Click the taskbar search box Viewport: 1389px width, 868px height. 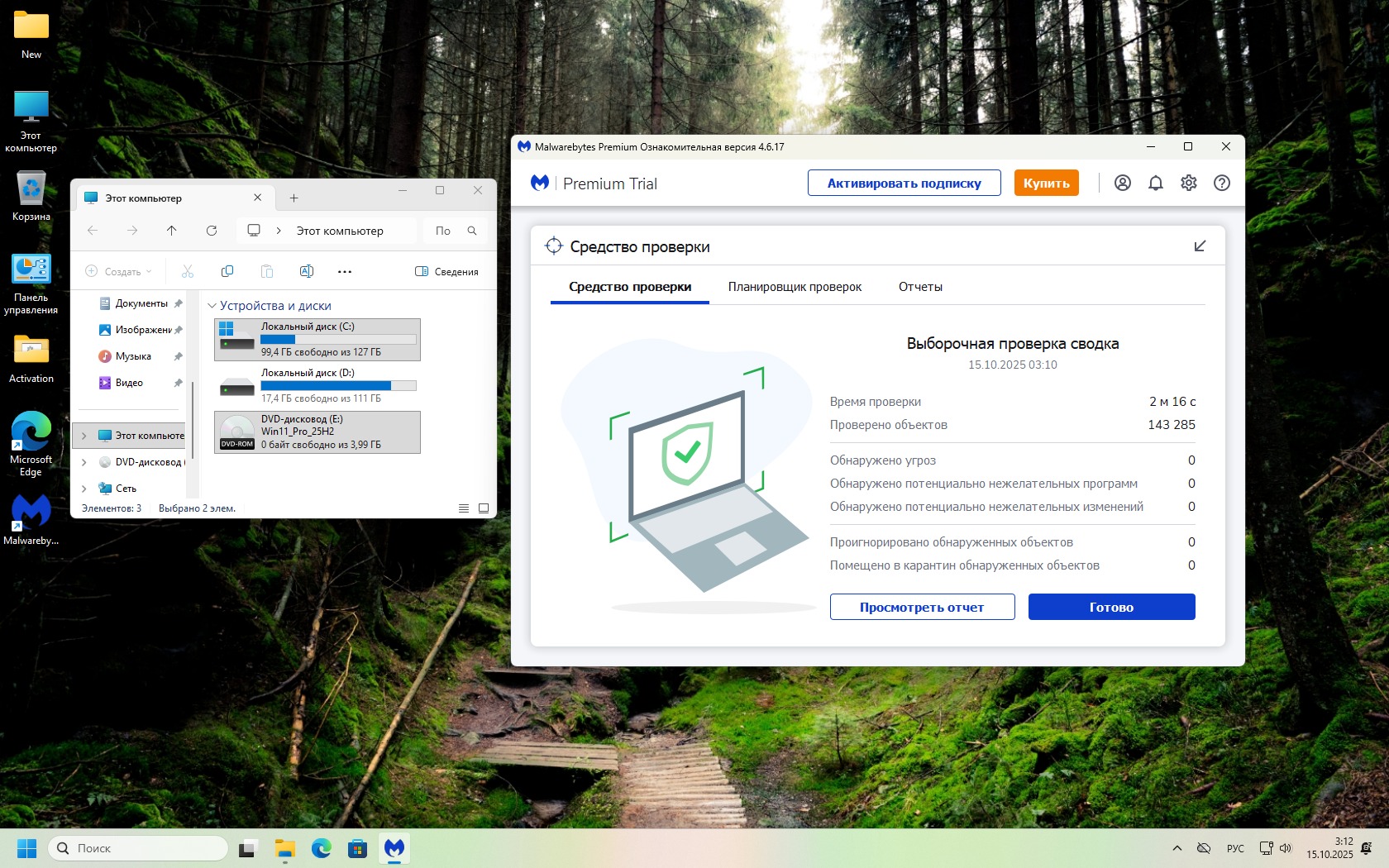(x=138, y=848)
